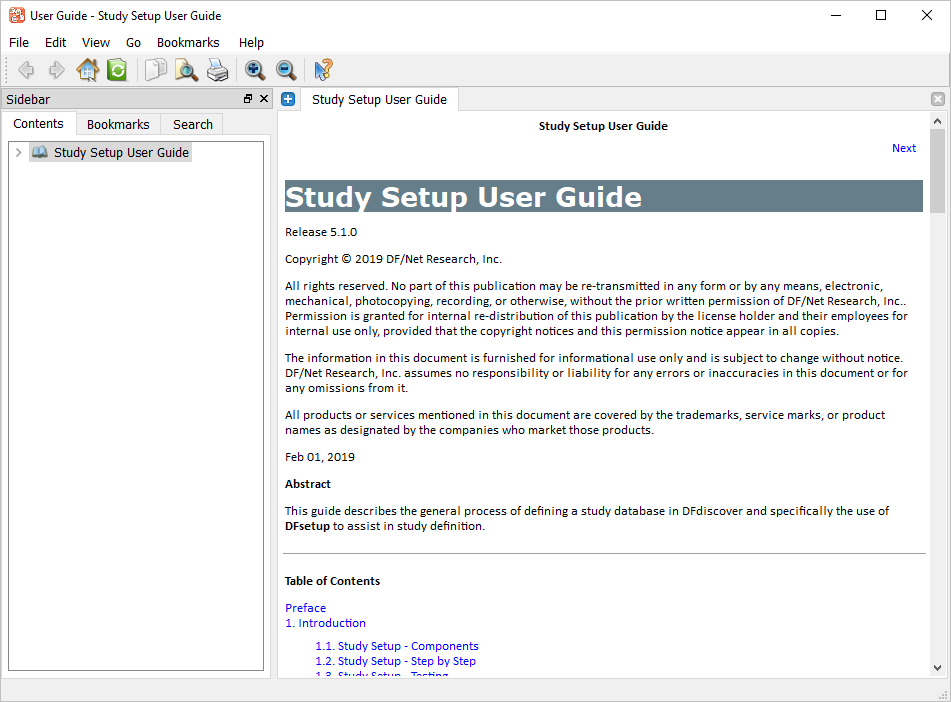This screenshot has width=951, height=702.
Task: Open the Preface link in contents
Action: pos(305,608)
